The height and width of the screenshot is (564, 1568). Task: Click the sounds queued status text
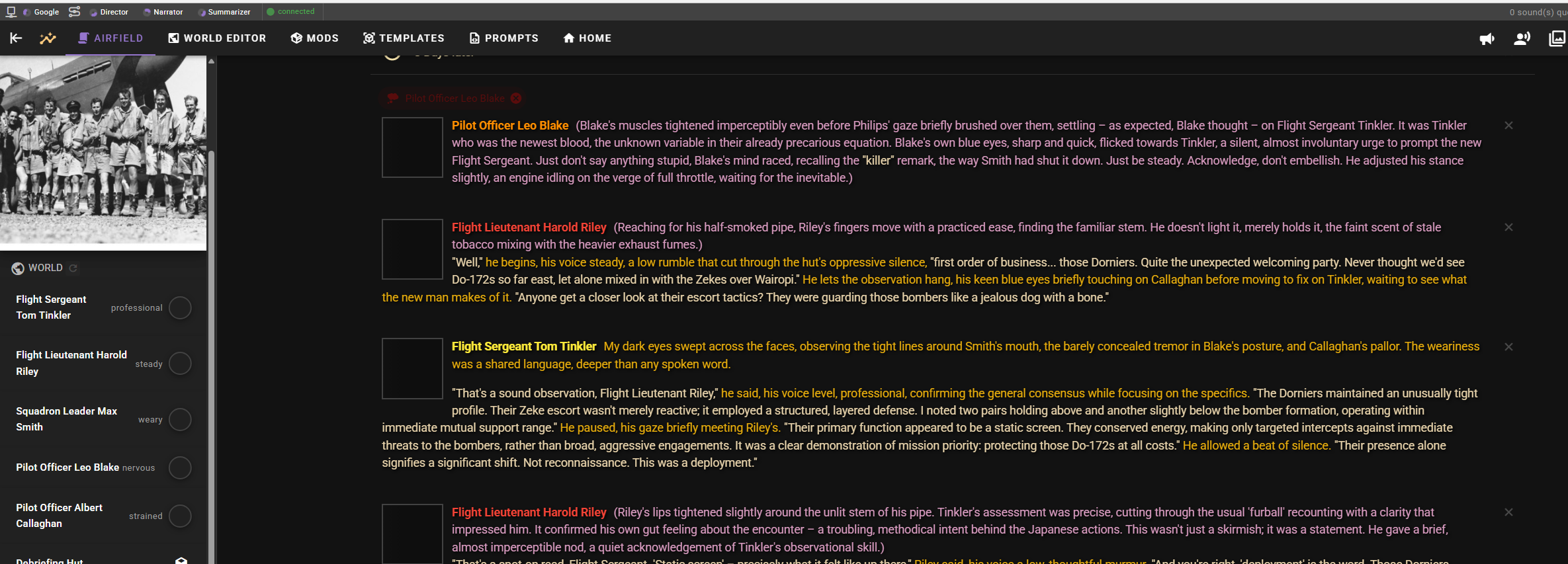click(x=1538, y=12)
